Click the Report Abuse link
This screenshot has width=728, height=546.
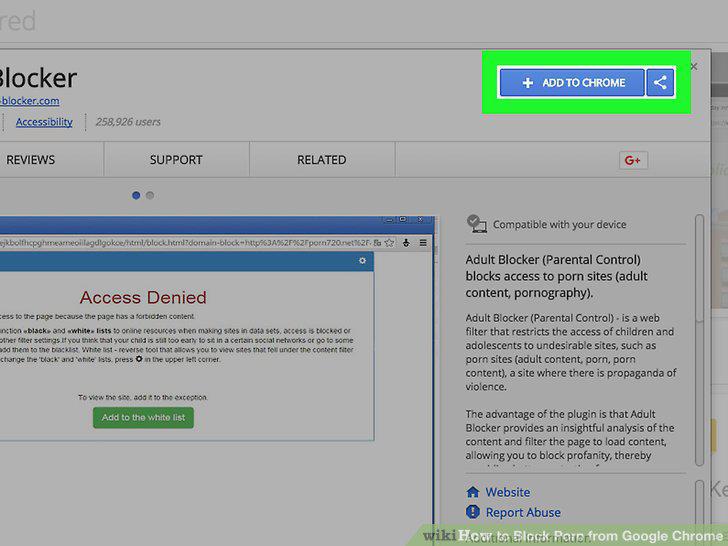[x=523, y=513]
